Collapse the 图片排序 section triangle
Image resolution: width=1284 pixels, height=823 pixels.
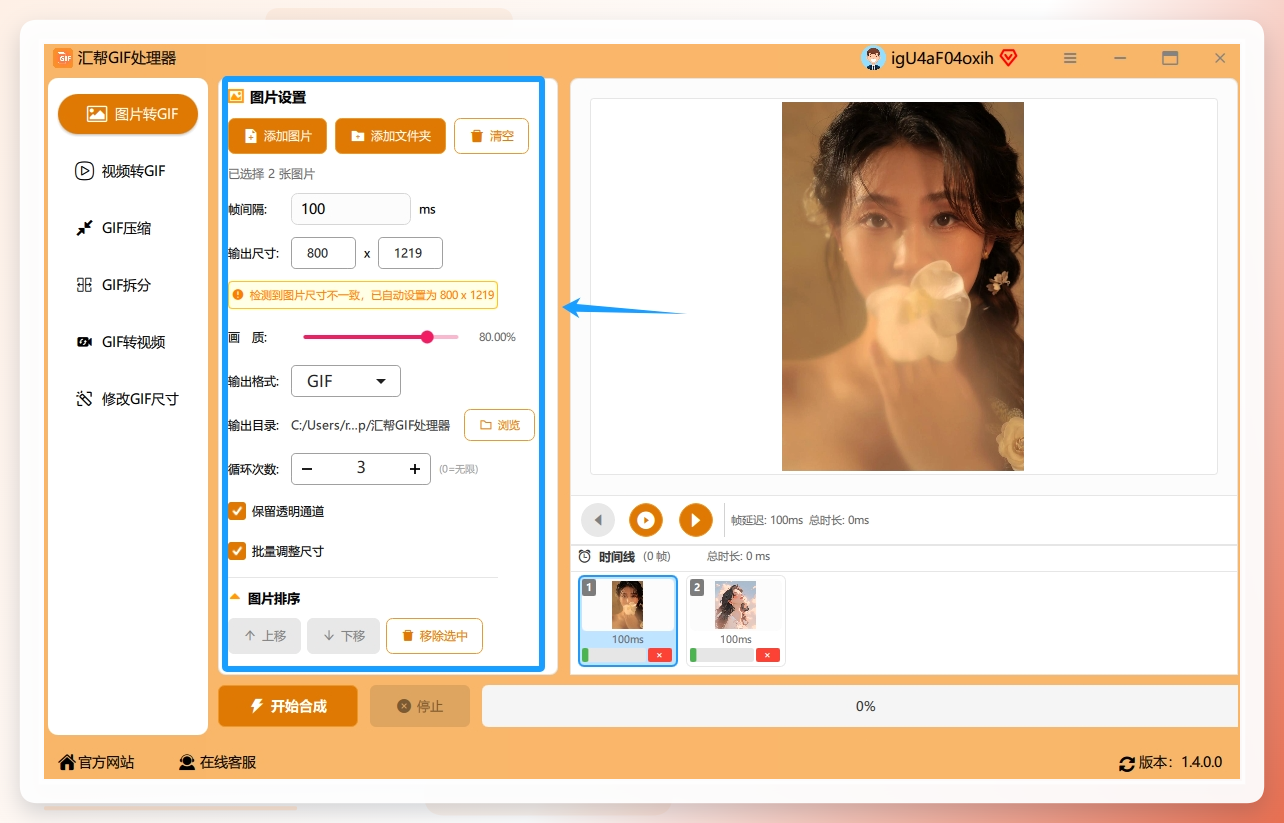tap(235, 597)
